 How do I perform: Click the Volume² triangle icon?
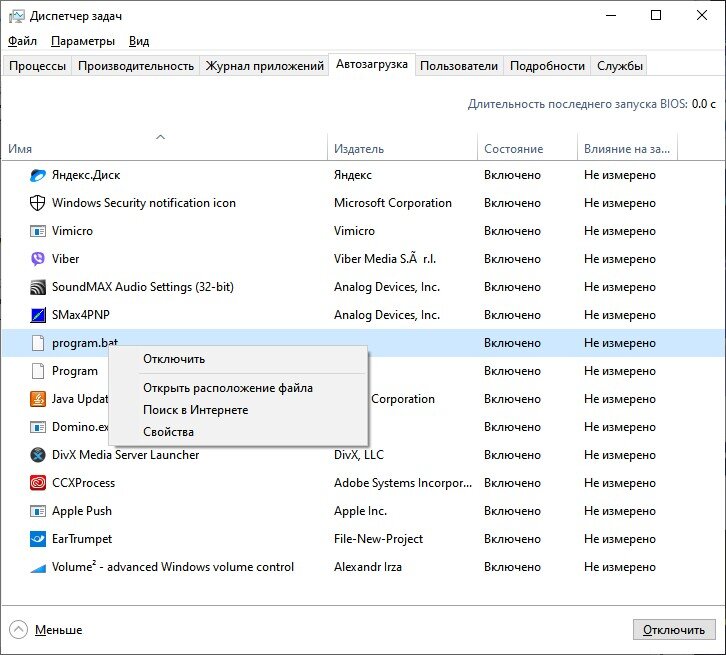pyautogui.click(x=38, y=568)
